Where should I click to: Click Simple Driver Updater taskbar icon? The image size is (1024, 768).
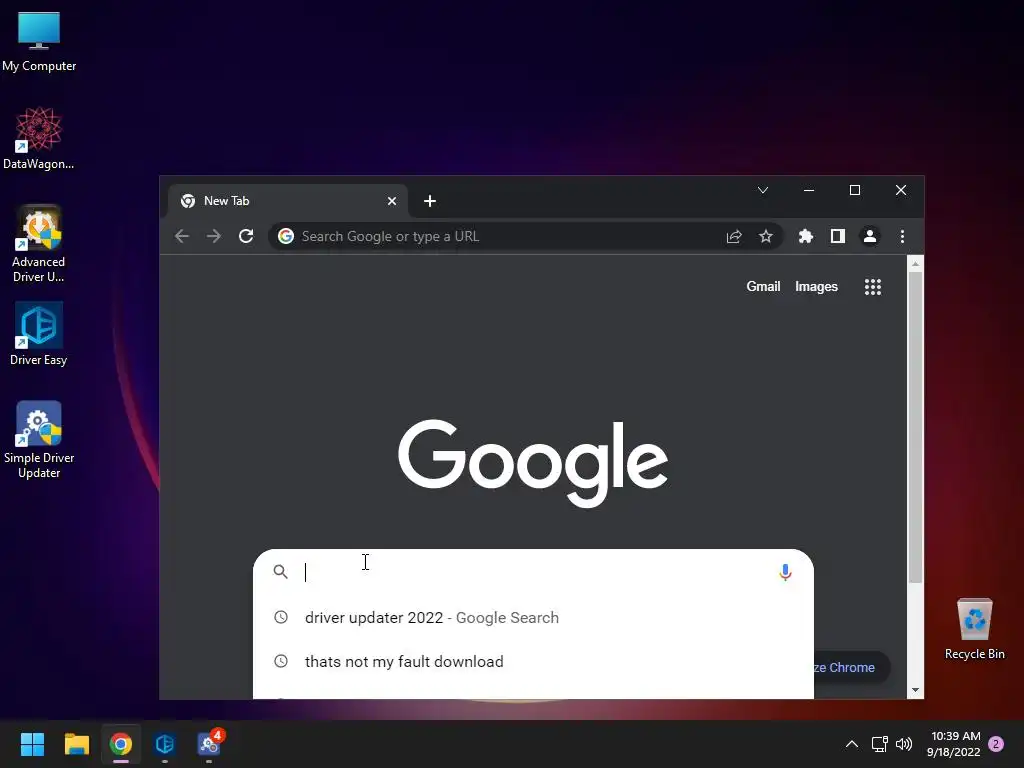(x=209, y=744)
